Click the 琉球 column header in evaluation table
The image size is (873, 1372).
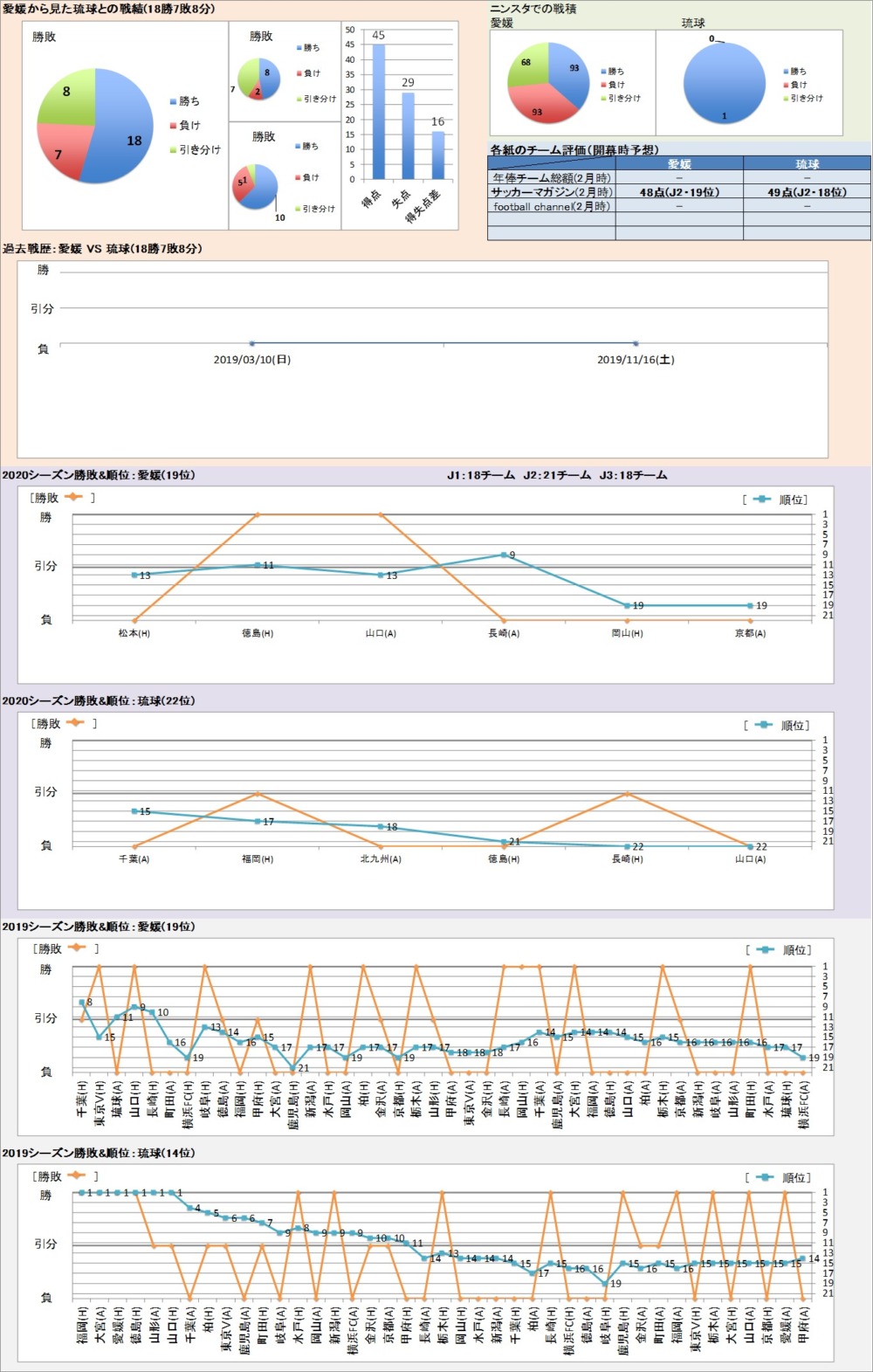(807, 163)
